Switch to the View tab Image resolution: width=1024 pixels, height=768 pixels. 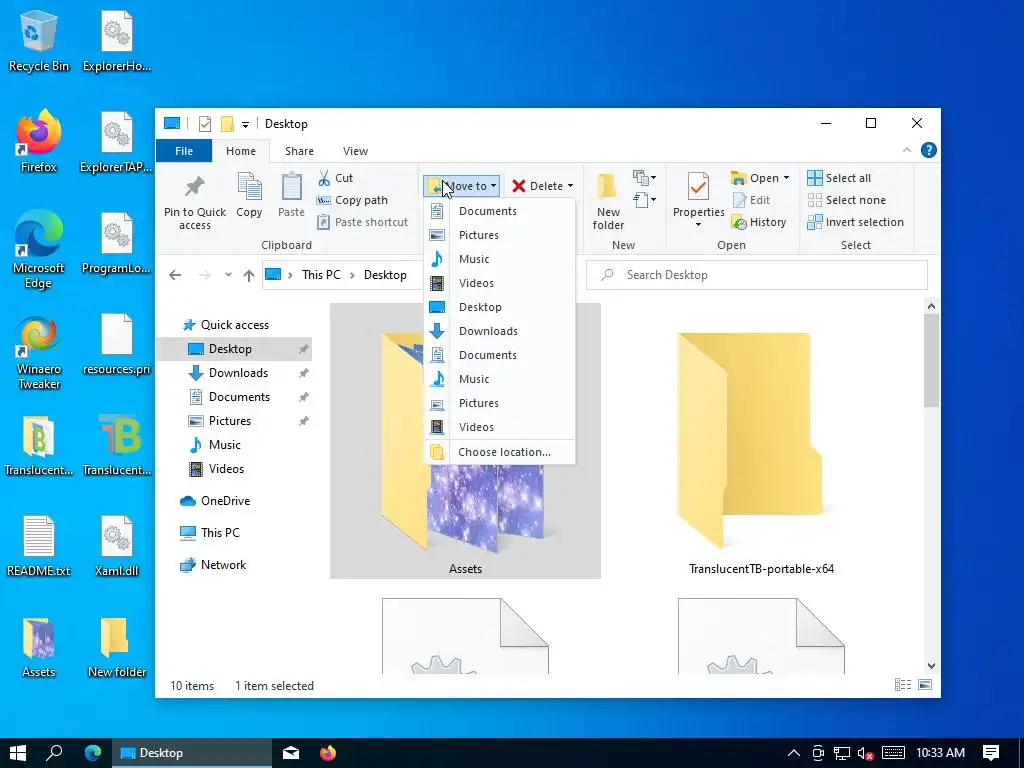[x=355, y=151]
